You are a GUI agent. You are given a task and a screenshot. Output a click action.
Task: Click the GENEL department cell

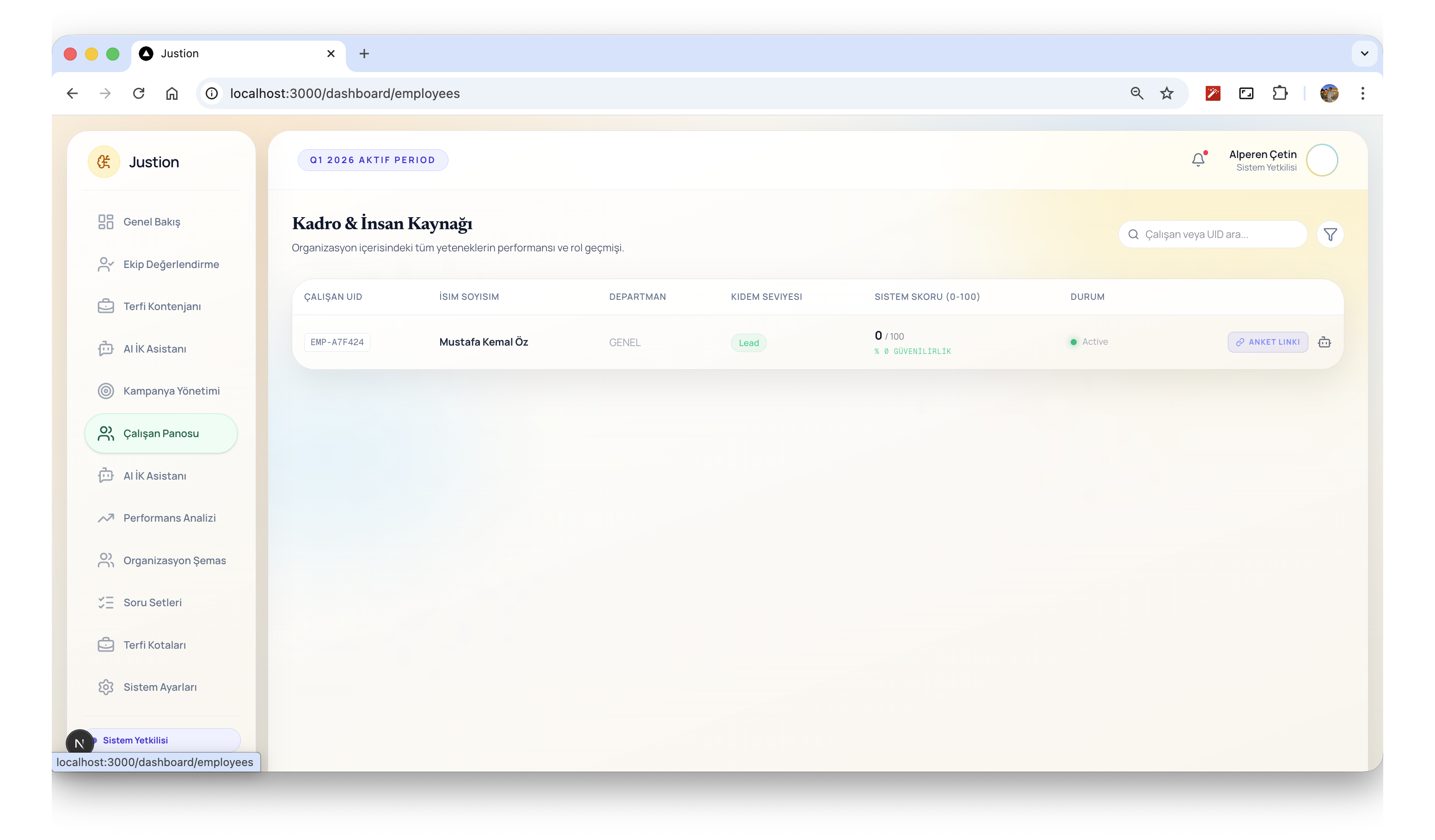pyautogui.click(x=625, y=342)
